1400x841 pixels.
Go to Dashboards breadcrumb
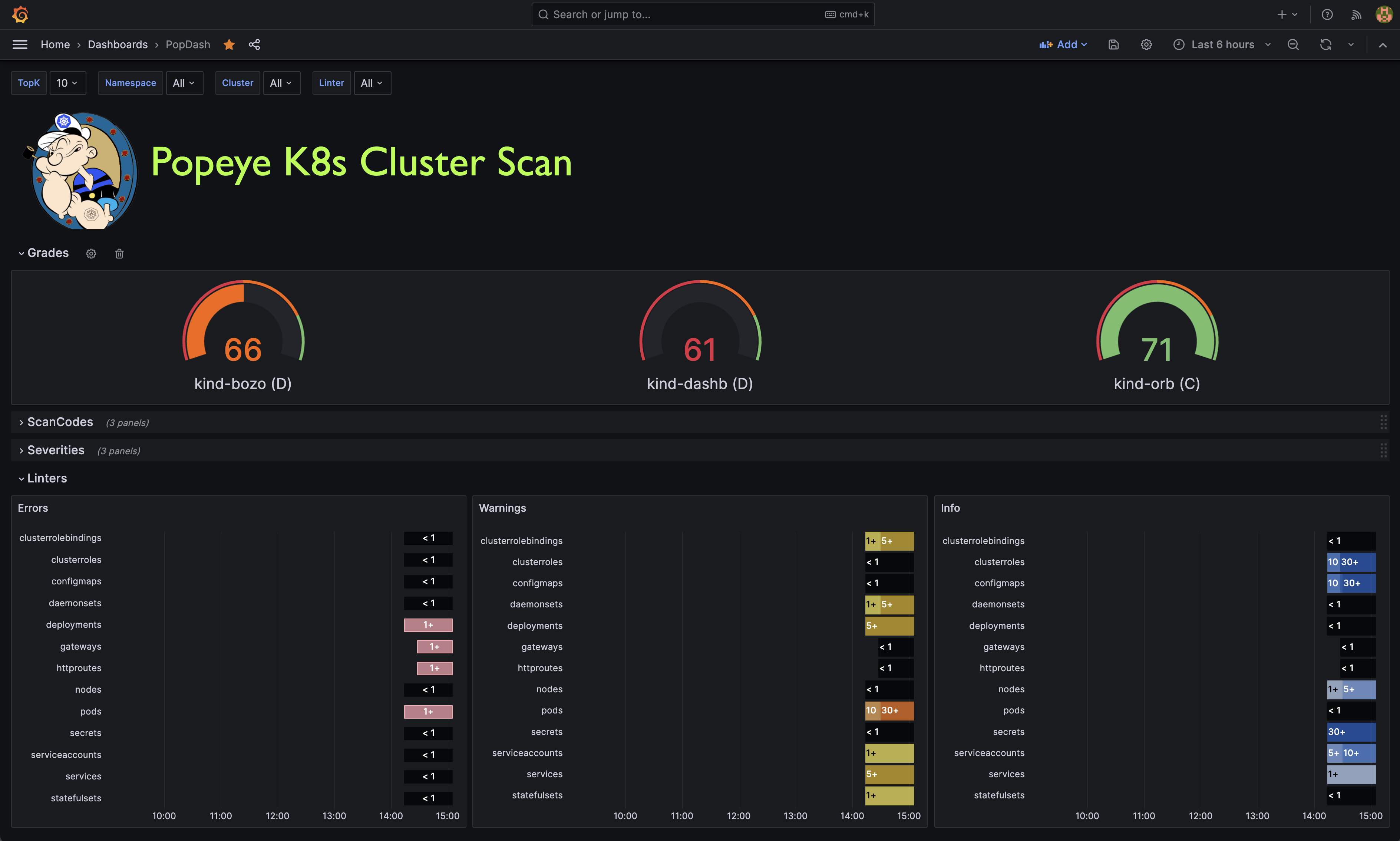(x=117, y=44)
